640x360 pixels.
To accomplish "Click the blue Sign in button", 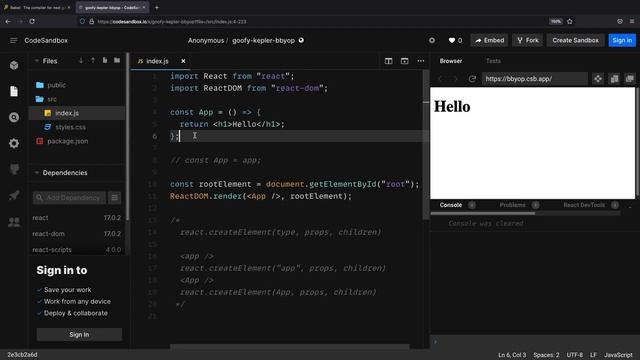I will (x=622, y=40).
